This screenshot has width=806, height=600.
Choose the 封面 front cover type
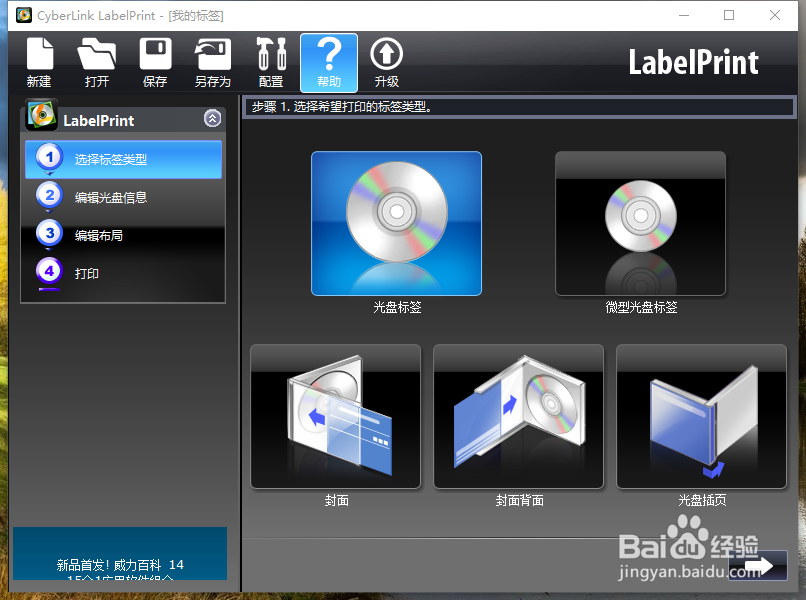tap(336, 416)
